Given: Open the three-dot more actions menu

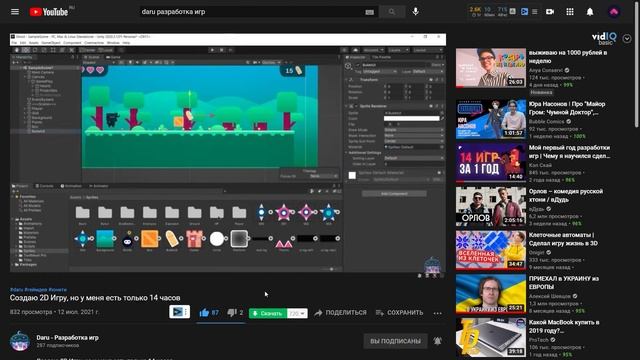Looking at the screenshot, I should tap(438, 313).
